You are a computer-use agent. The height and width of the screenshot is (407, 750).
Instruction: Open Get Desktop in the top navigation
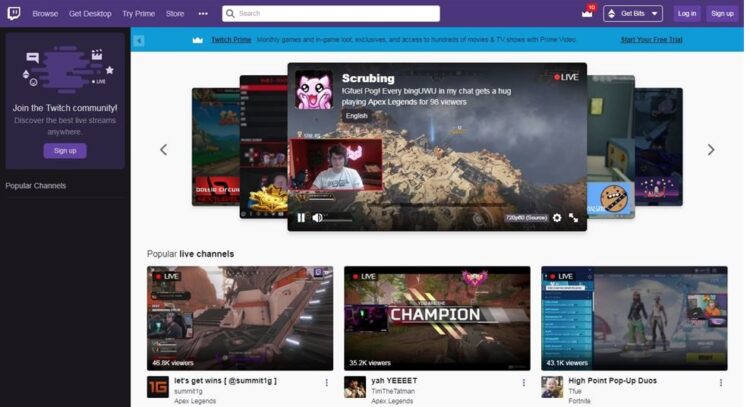[x=90, y=14]
